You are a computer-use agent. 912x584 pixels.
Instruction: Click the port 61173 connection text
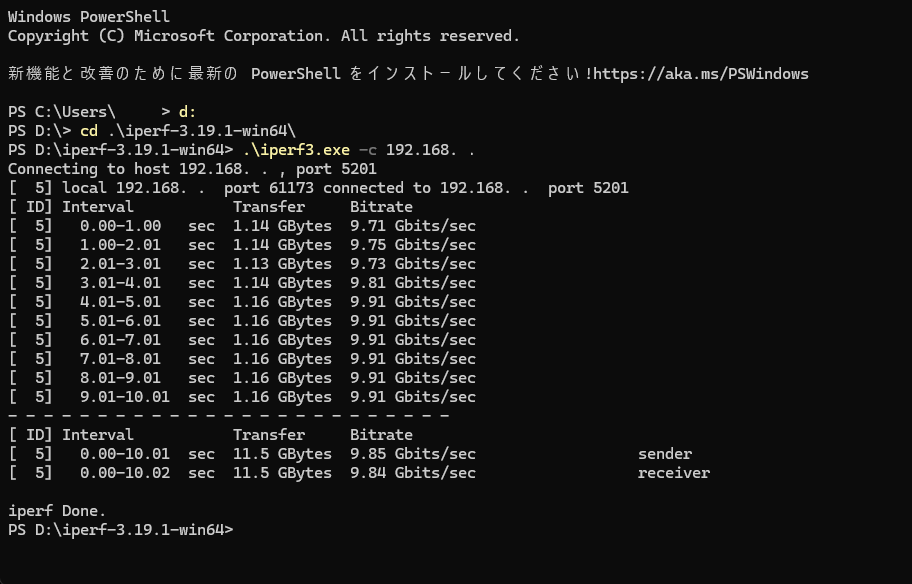[x=269, y=188]
